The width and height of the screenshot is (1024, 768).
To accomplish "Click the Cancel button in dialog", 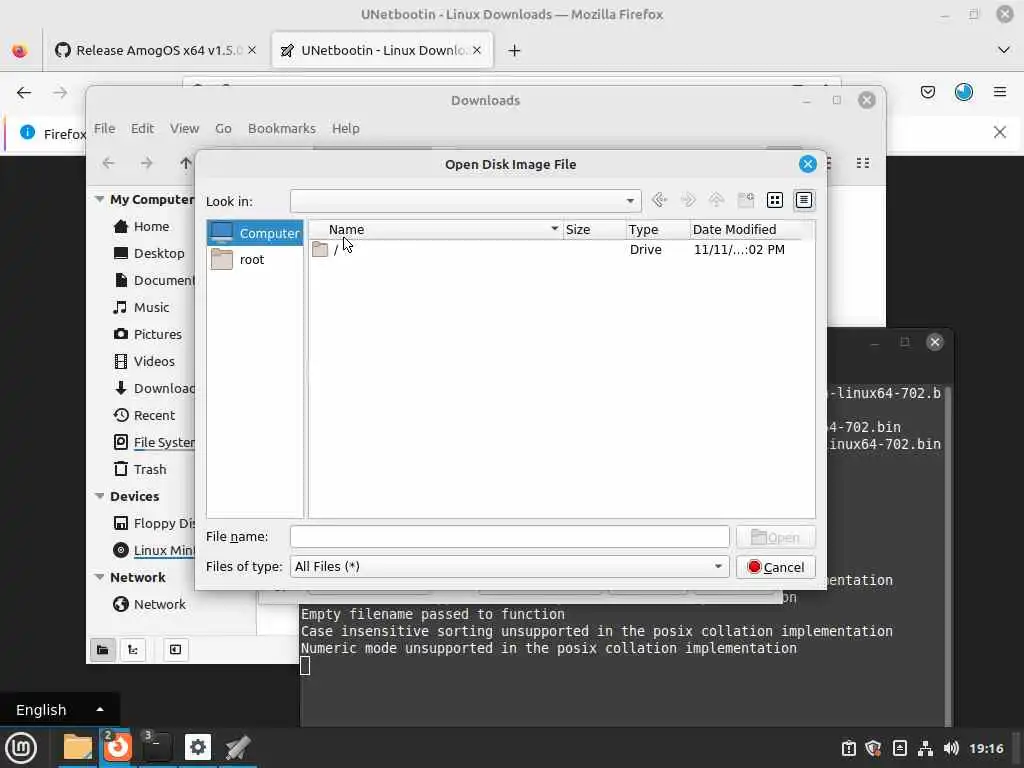I will pos(776,567).
